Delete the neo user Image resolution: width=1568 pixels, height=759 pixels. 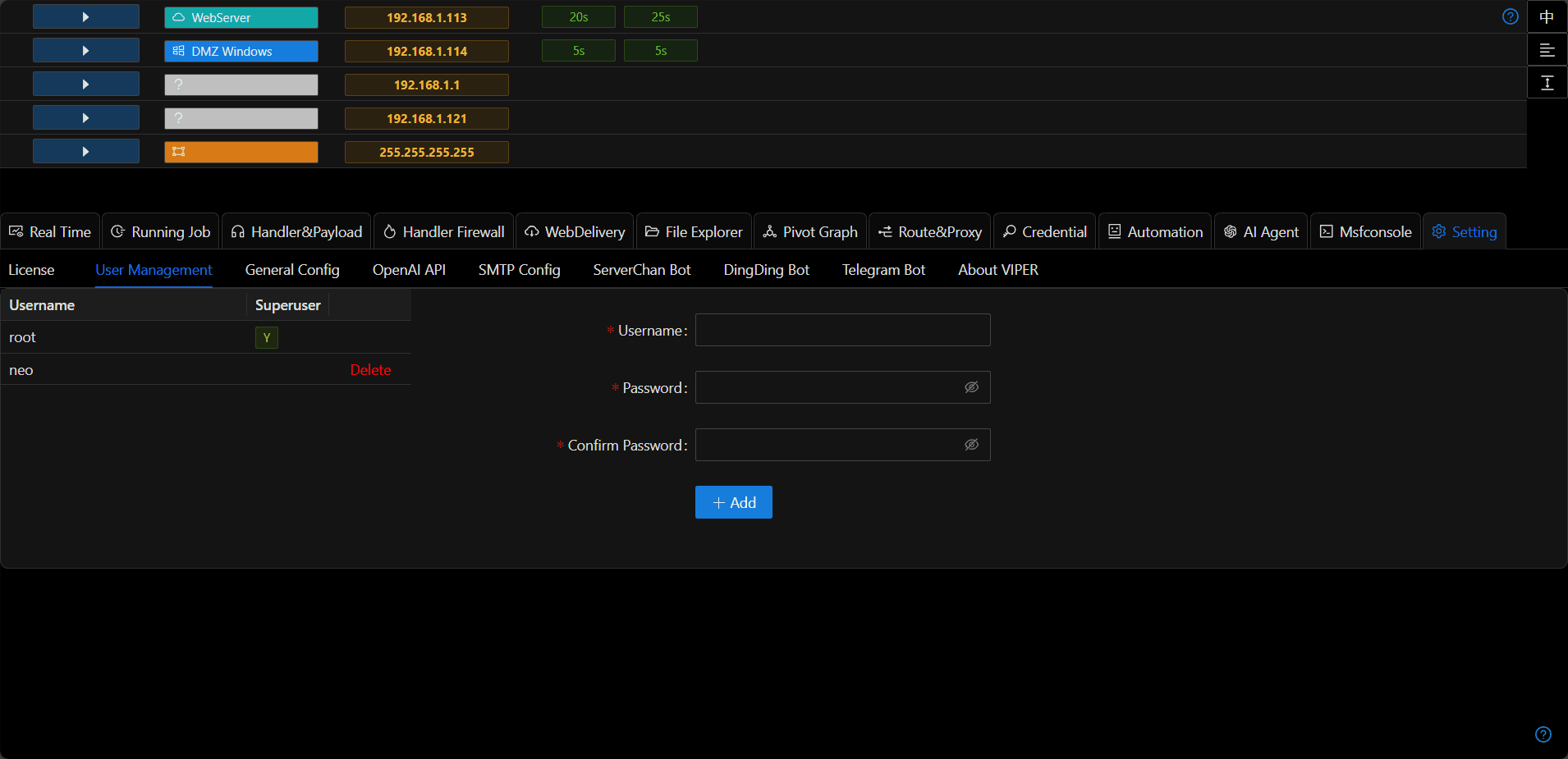click(x=370, y=370)
